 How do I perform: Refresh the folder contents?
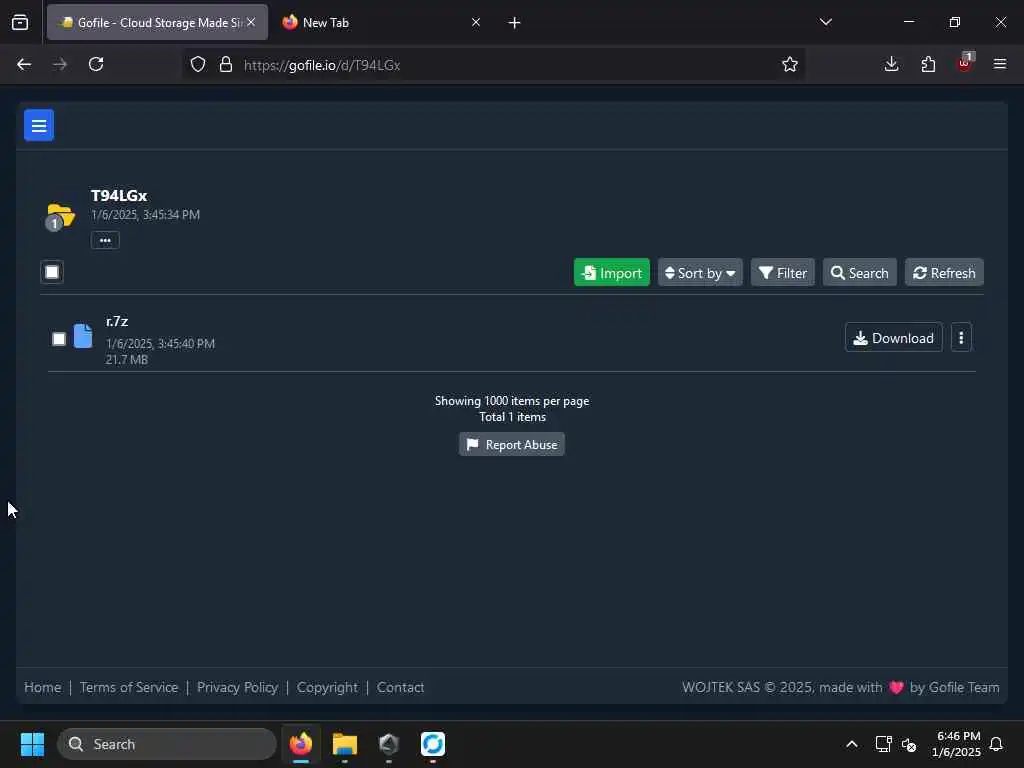(944, 272)
